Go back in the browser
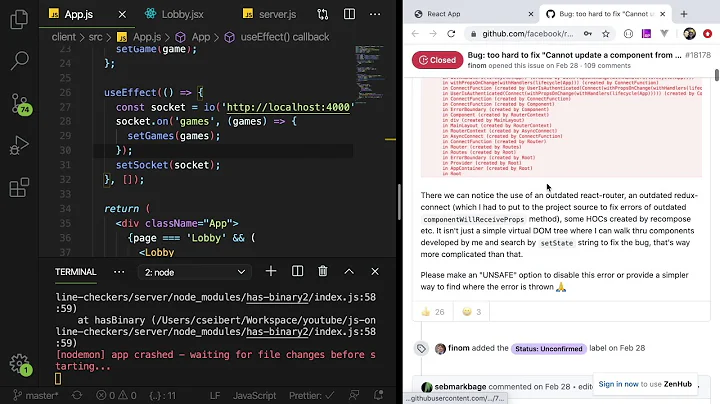 (415, 34)
